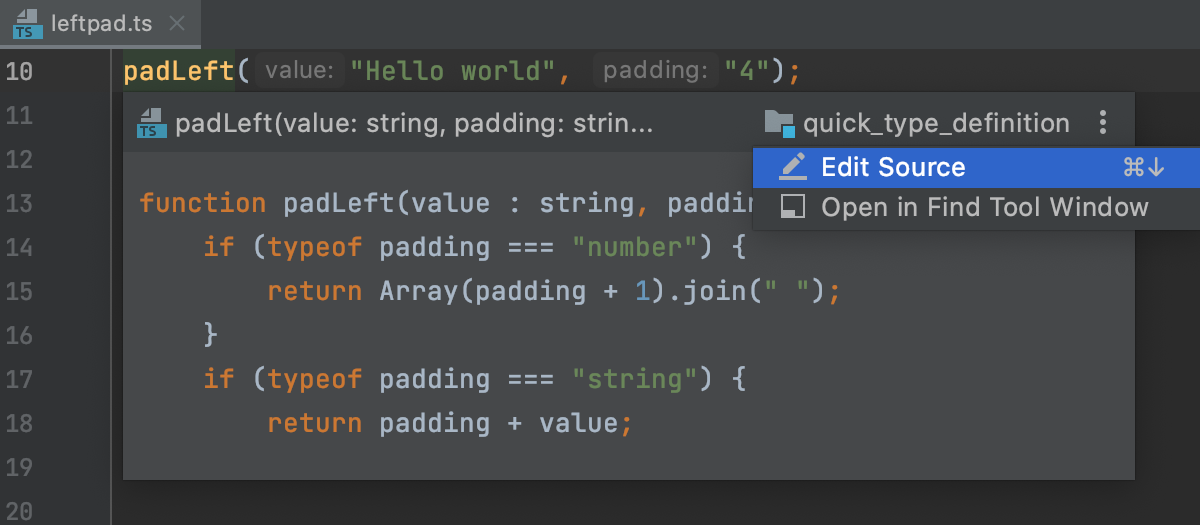Click the Find Tool Window icon in the menu
Image resolution: width=1200 pixels, height=525 pixels.
click(x=793, y=207)
